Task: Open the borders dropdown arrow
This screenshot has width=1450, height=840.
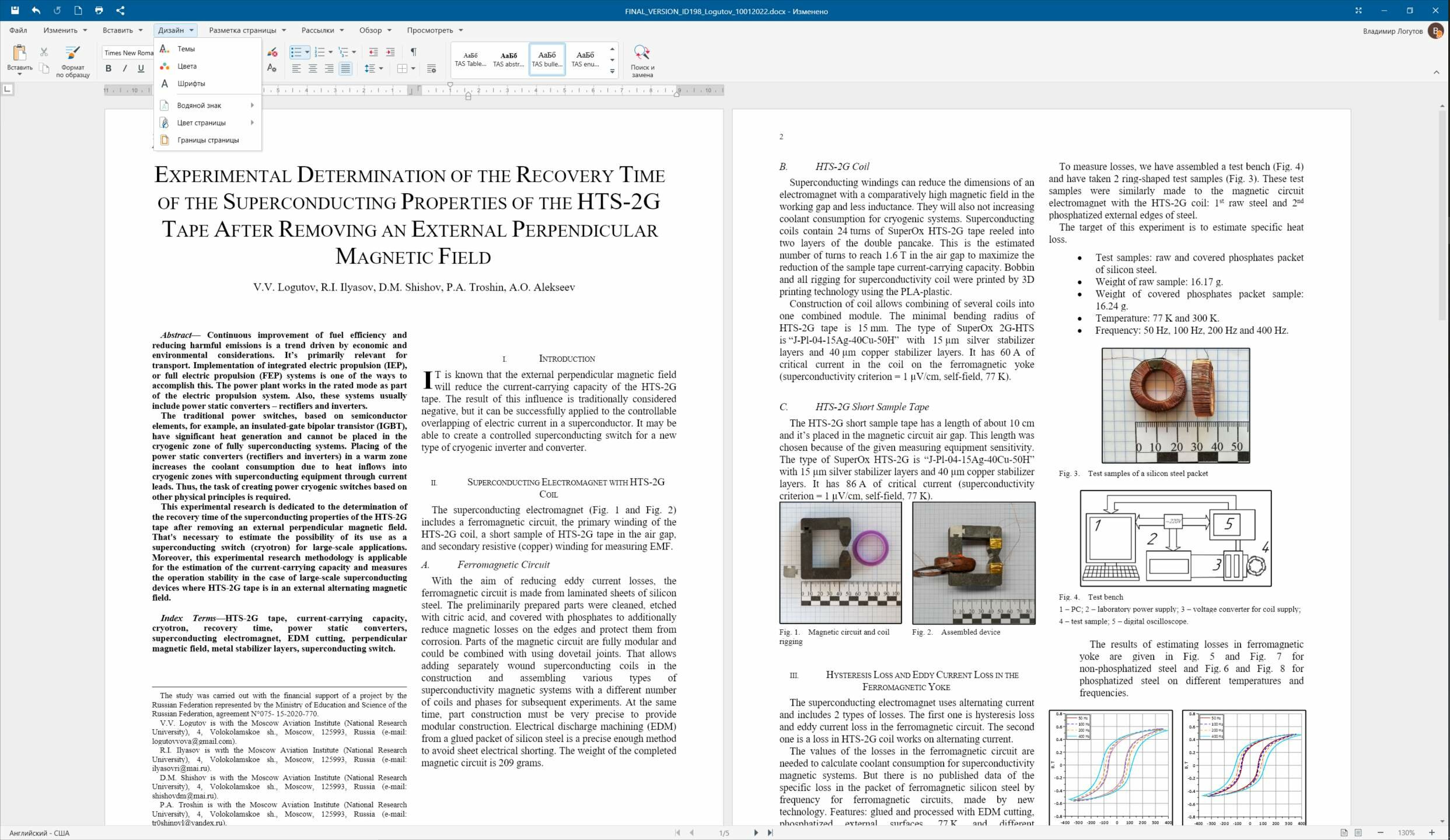Action: pos(413,68)
